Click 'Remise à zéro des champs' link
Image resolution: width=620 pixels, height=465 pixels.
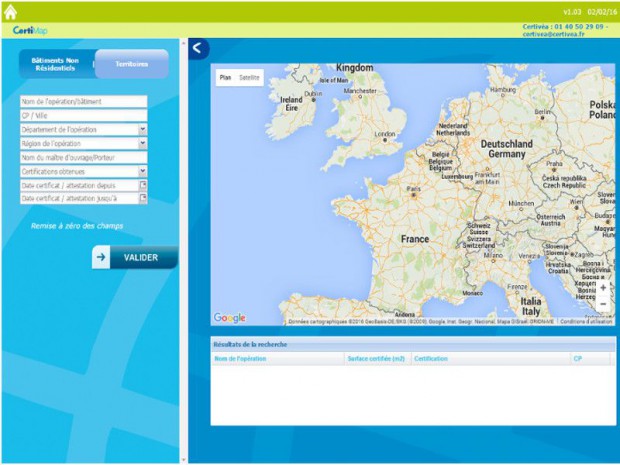tap(77, 226)
